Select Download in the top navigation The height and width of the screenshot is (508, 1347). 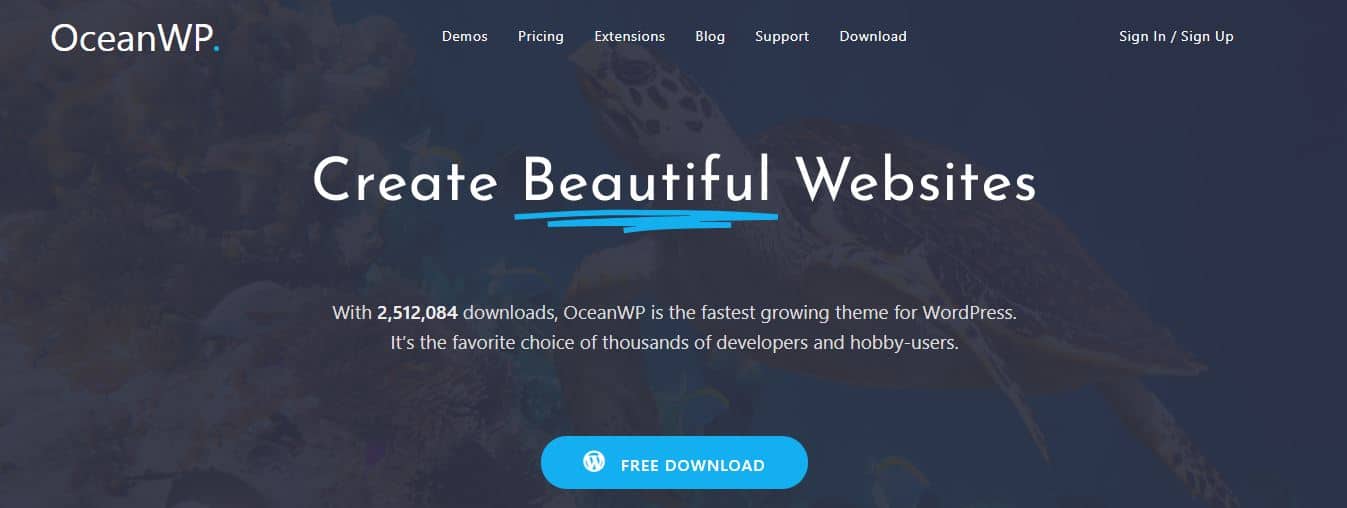tap(873, 36)
